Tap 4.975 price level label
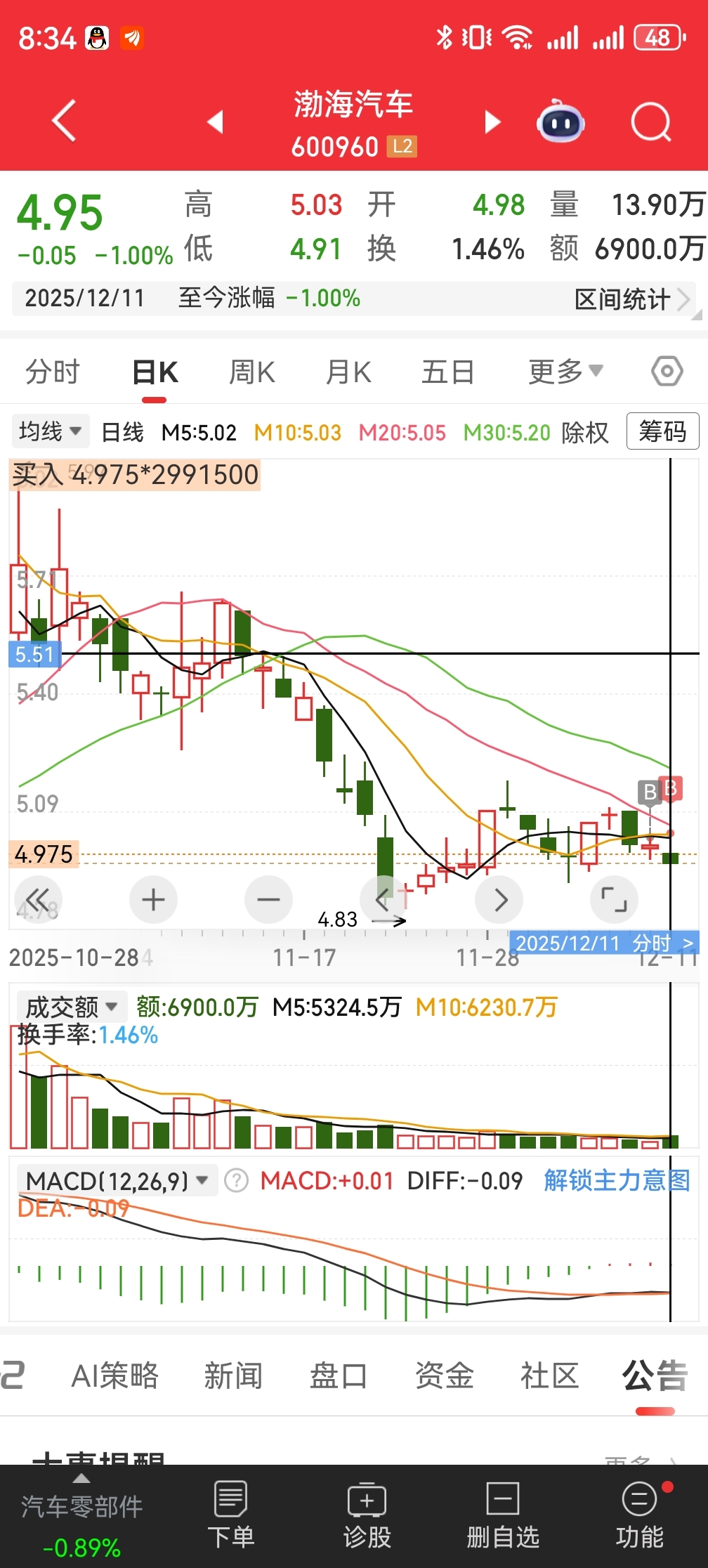708x1568 pixels. [44, 854]
